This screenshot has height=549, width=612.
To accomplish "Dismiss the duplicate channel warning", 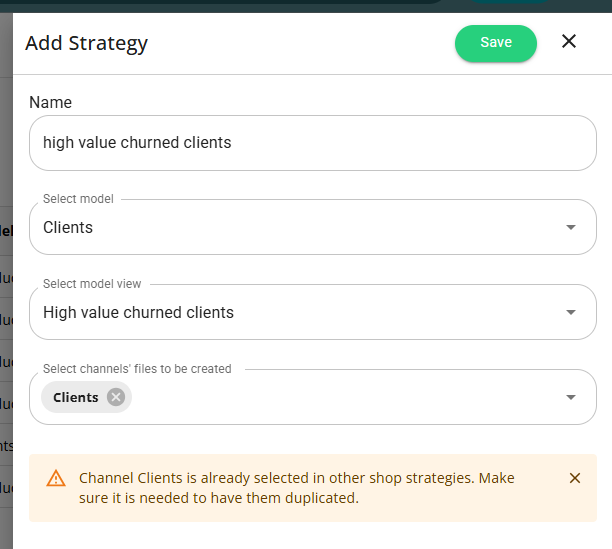I will pyautogui.click(x=575, y=478).
